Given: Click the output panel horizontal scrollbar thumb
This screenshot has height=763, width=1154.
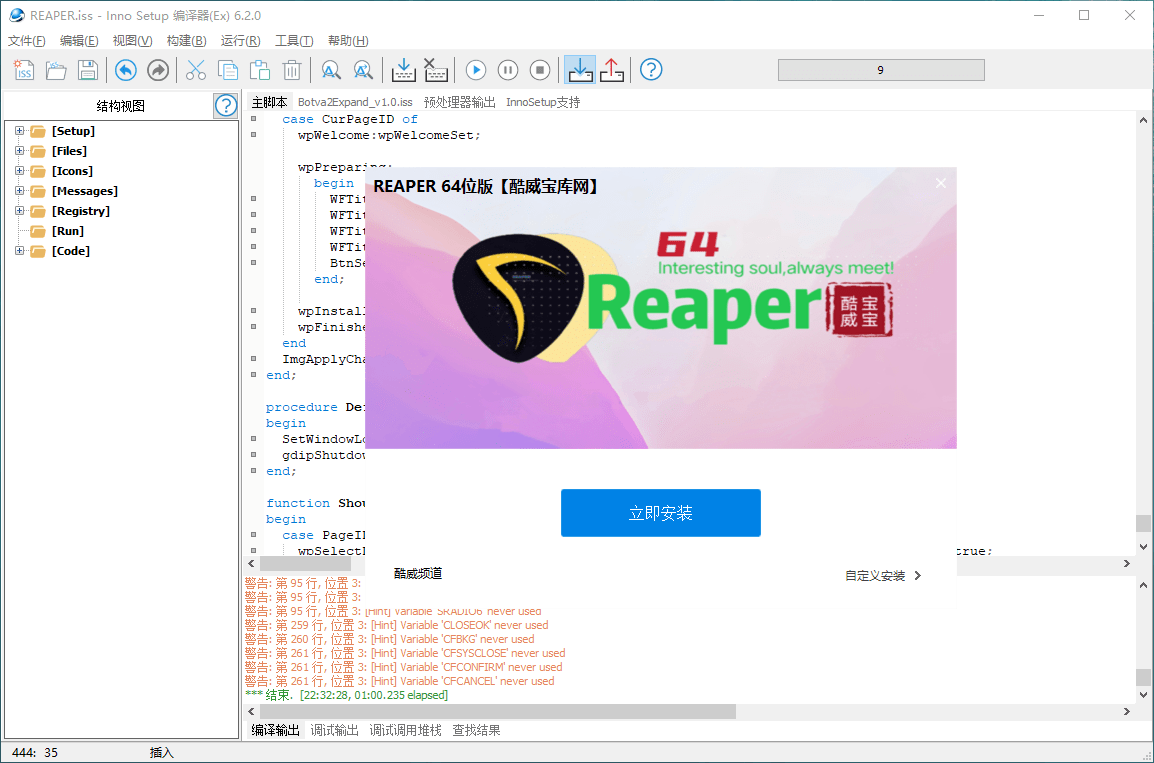Looking at the screenshot, I should (x=498, y=711).
